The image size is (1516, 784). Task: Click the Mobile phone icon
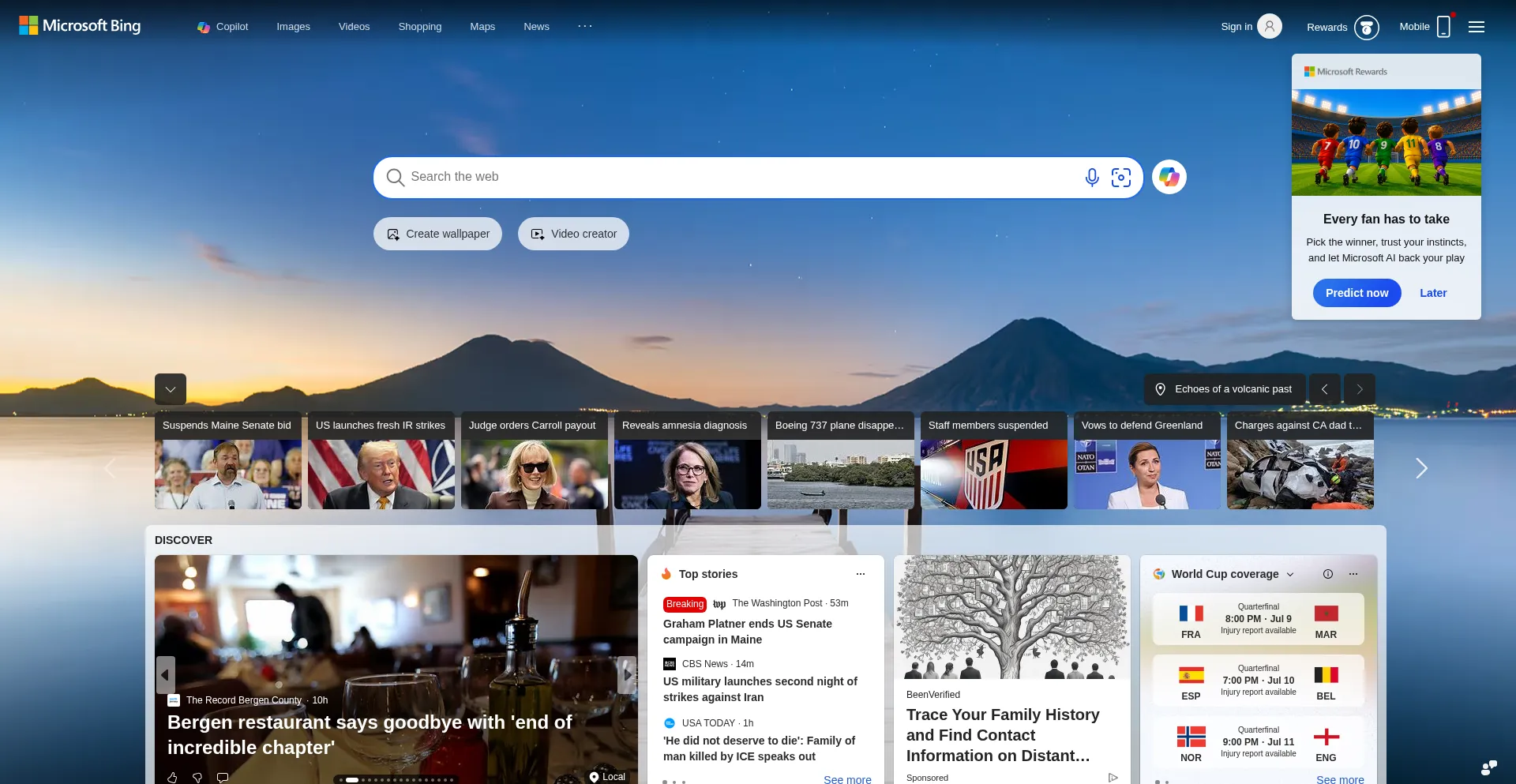(1443, 27)
